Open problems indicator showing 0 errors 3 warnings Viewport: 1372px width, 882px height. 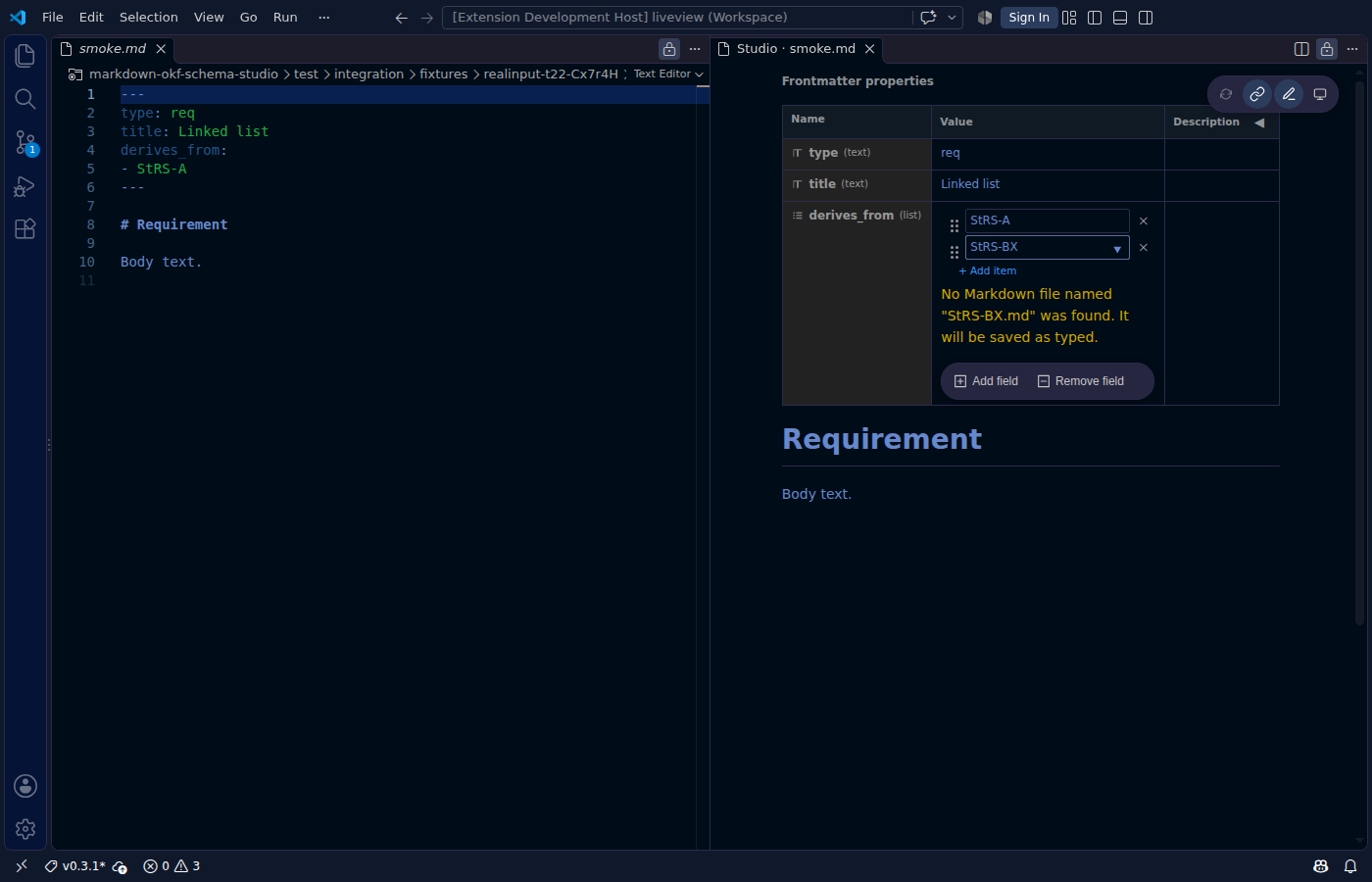[171, 866]
